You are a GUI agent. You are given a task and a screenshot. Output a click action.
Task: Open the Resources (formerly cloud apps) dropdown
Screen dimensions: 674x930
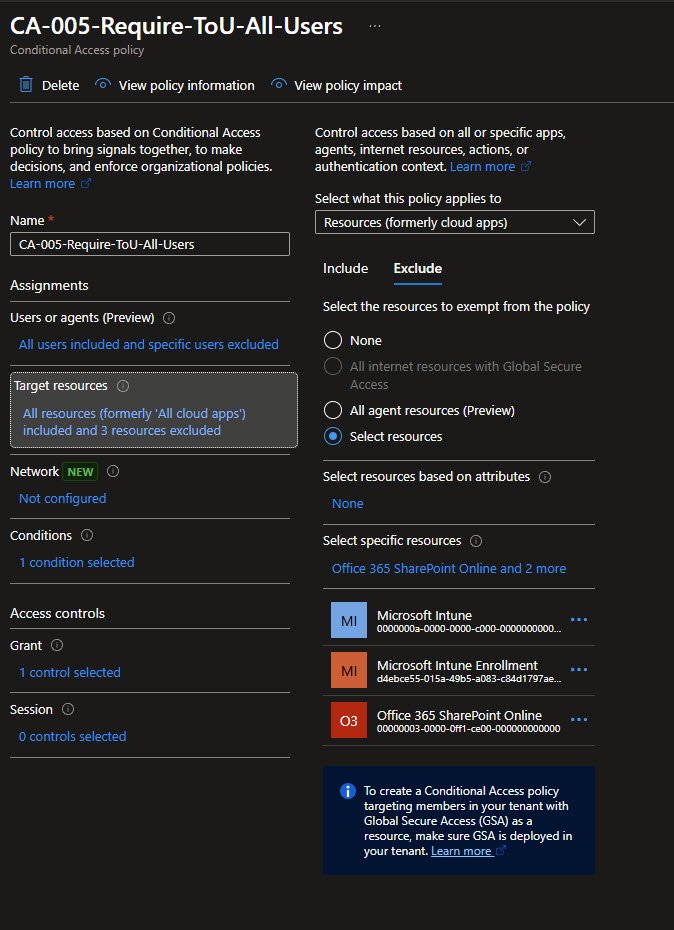pos(454,222)
